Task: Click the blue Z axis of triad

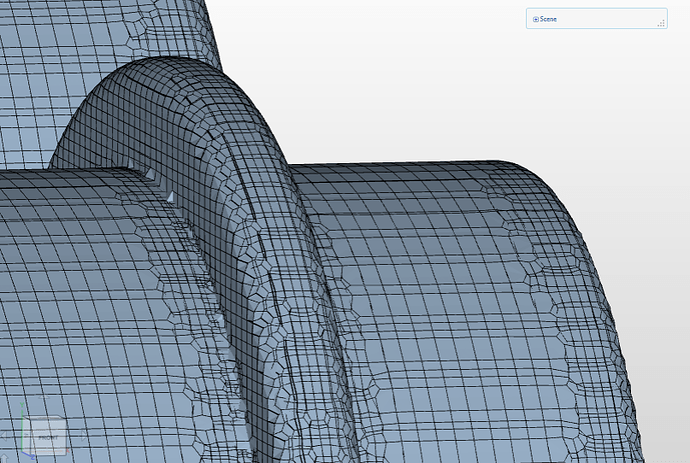Action: tap(29, 456)
